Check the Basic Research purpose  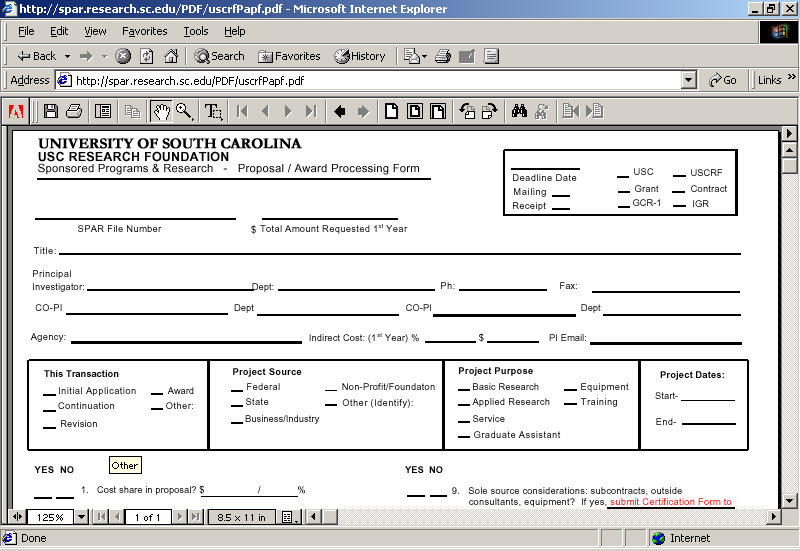point(464,390)
